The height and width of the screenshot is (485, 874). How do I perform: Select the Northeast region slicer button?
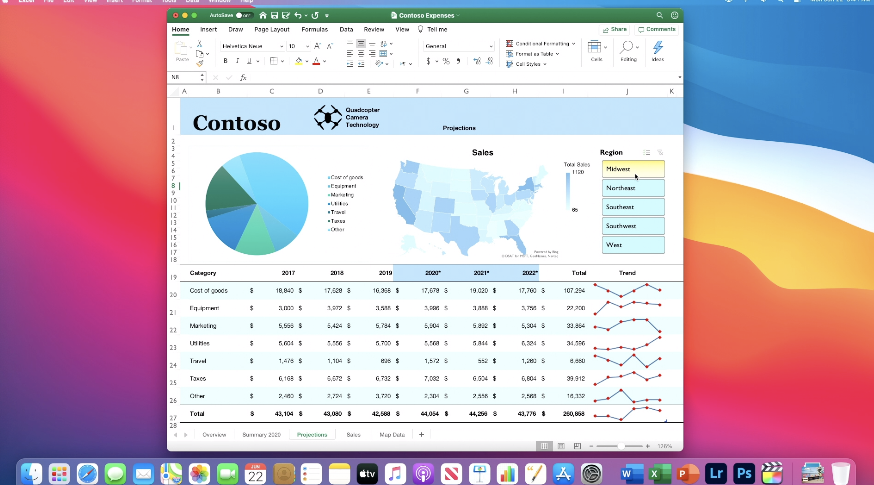(x=633, y=188)
